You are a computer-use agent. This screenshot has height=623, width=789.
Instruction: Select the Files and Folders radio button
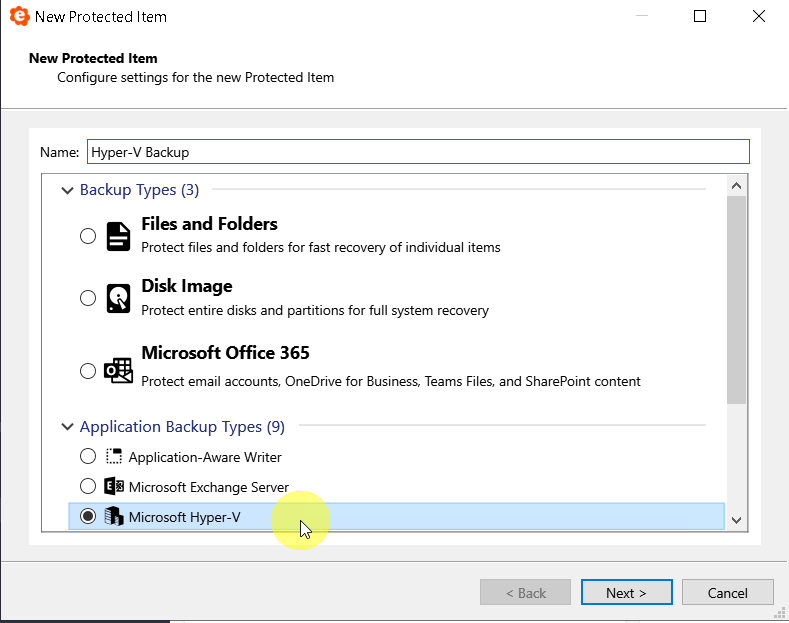88,236
